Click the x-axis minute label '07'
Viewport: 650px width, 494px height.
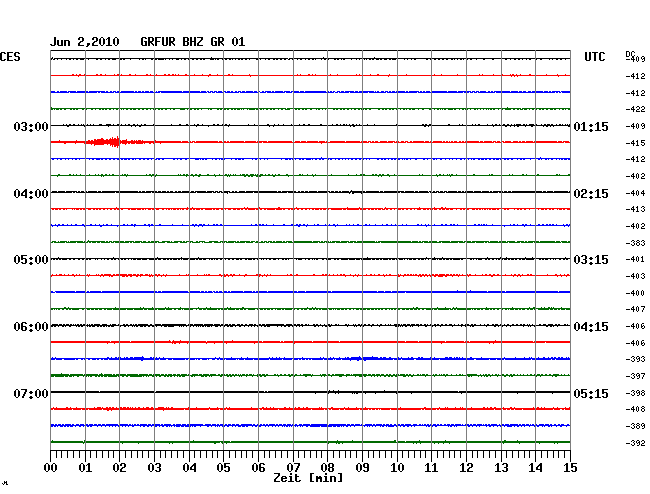coord(293,468)
